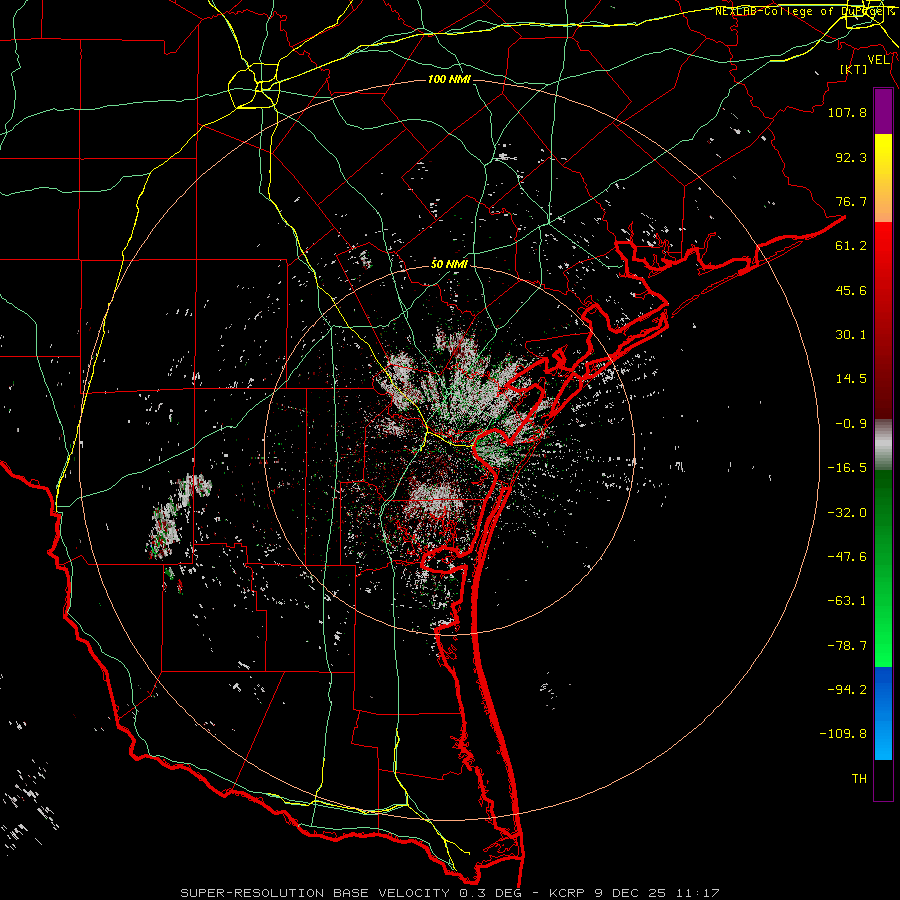Click the '[KT]' units label

[x=854, y=69]
